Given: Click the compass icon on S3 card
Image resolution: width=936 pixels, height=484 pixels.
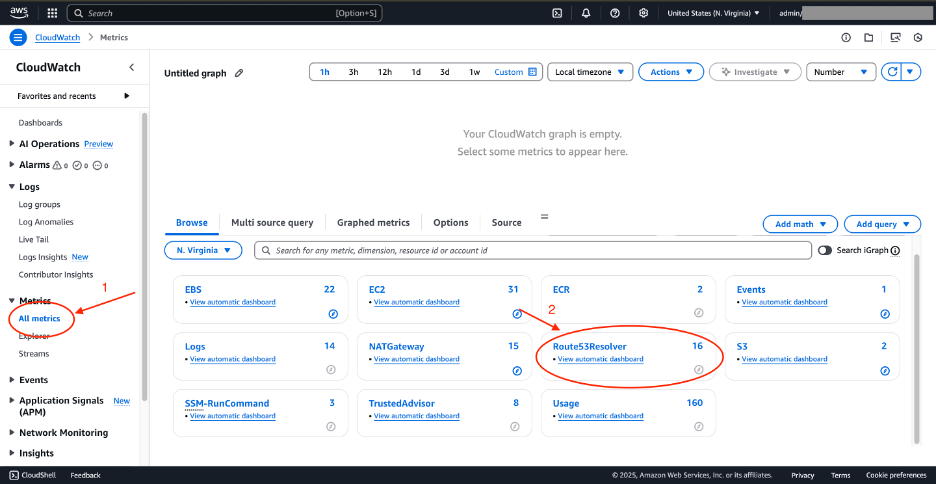Looking at the screenshot, I should pos(885,371).
